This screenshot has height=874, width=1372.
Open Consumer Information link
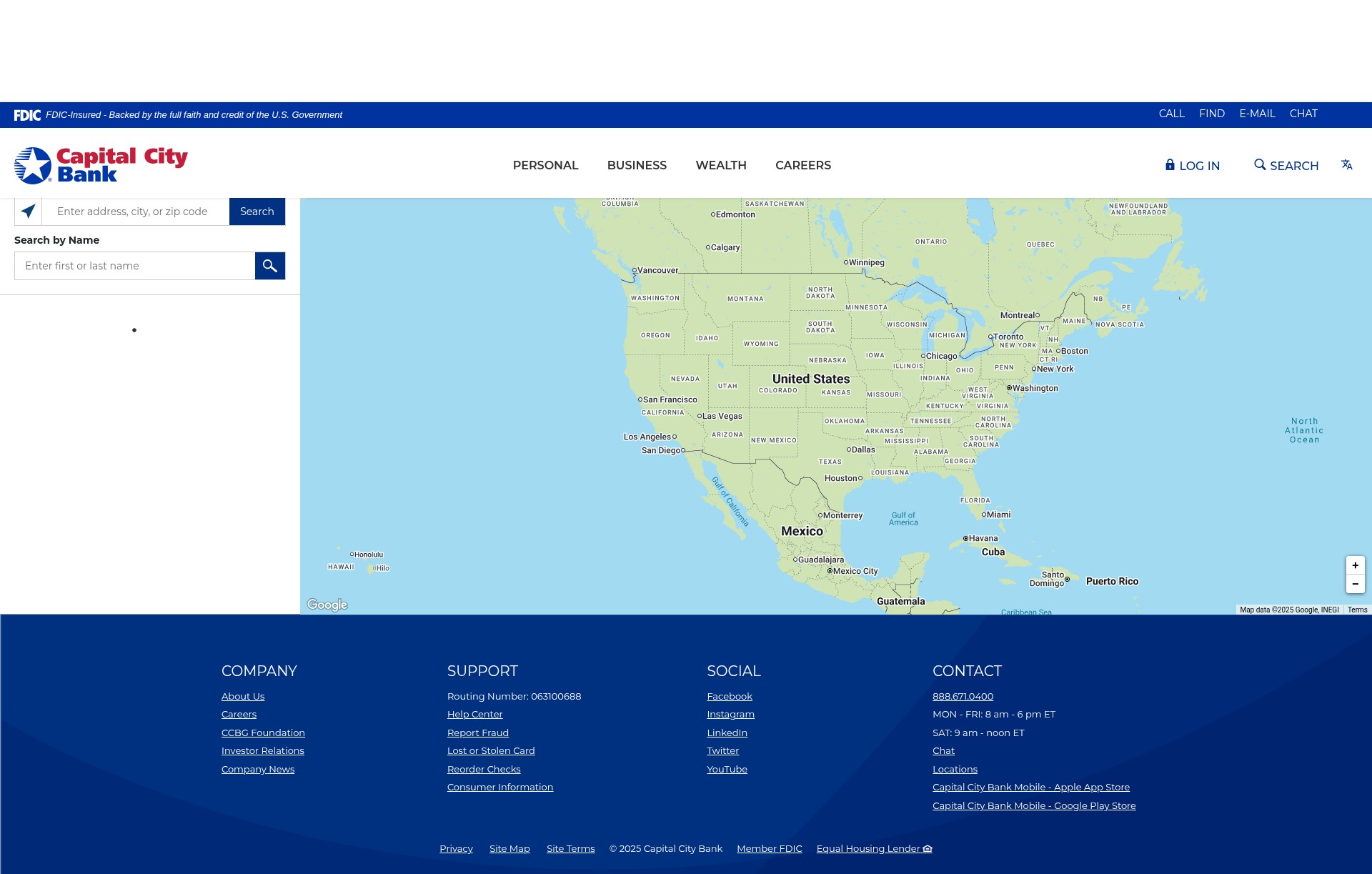(x=500, y=787)
